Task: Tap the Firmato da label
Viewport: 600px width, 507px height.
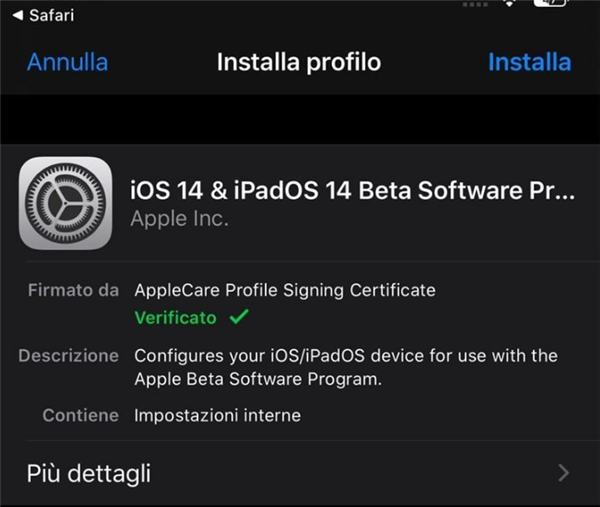Action: pyautogui.click(x=73, y=291)
